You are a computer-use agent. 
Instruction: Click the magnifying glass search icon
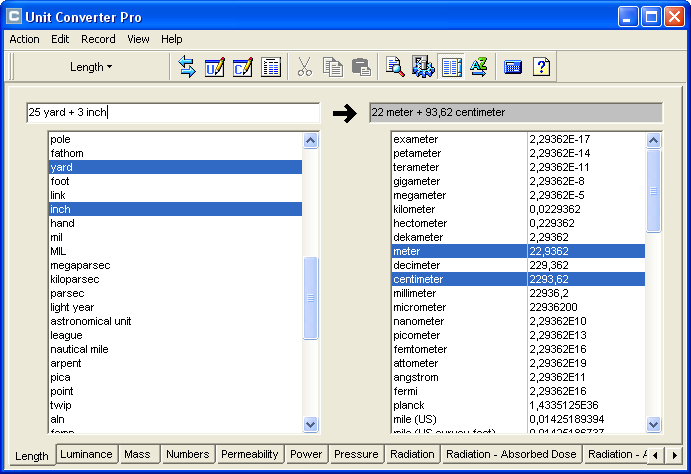[395, 67]
